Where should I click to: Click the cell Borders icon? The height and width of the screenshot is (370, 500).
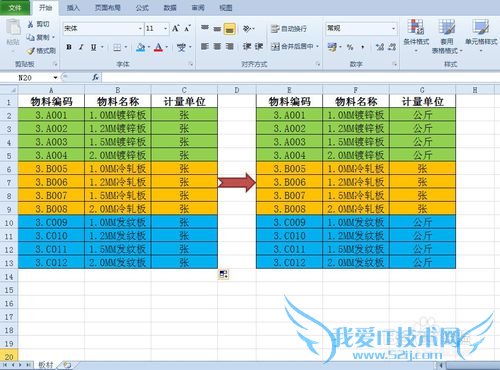(x=117, y=47)
